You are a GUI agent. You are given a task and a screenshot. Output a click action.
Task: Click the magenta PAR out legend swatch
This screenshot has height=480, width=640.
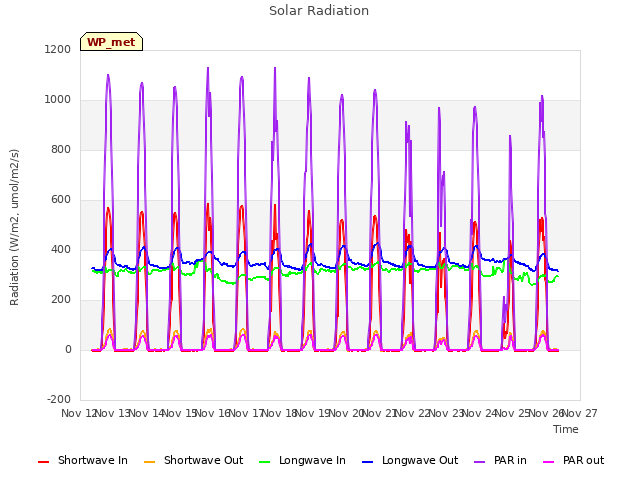pos(549,462)
